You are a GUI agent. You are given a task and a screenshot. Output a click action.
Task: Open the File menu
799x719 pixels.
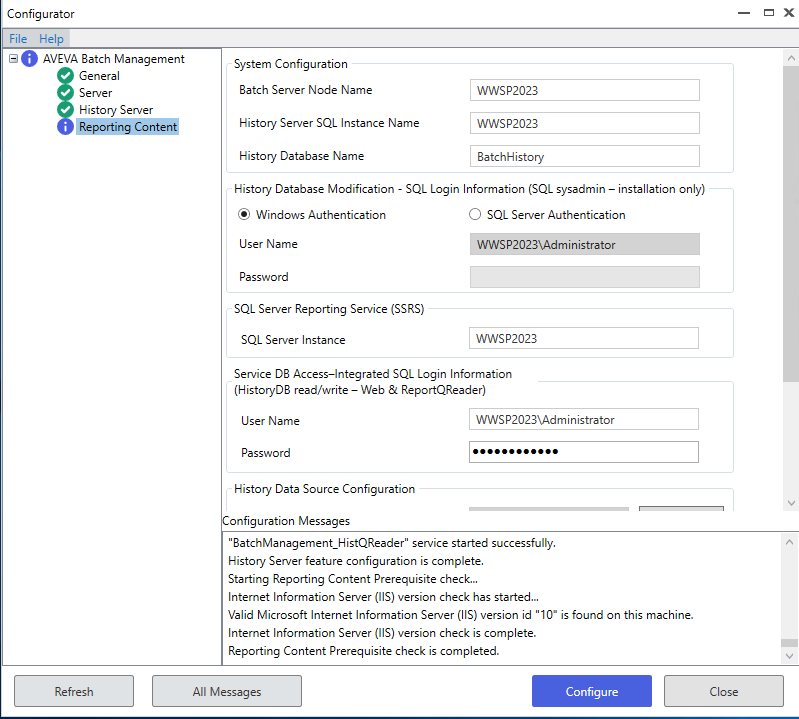click(x=18, y=39)
